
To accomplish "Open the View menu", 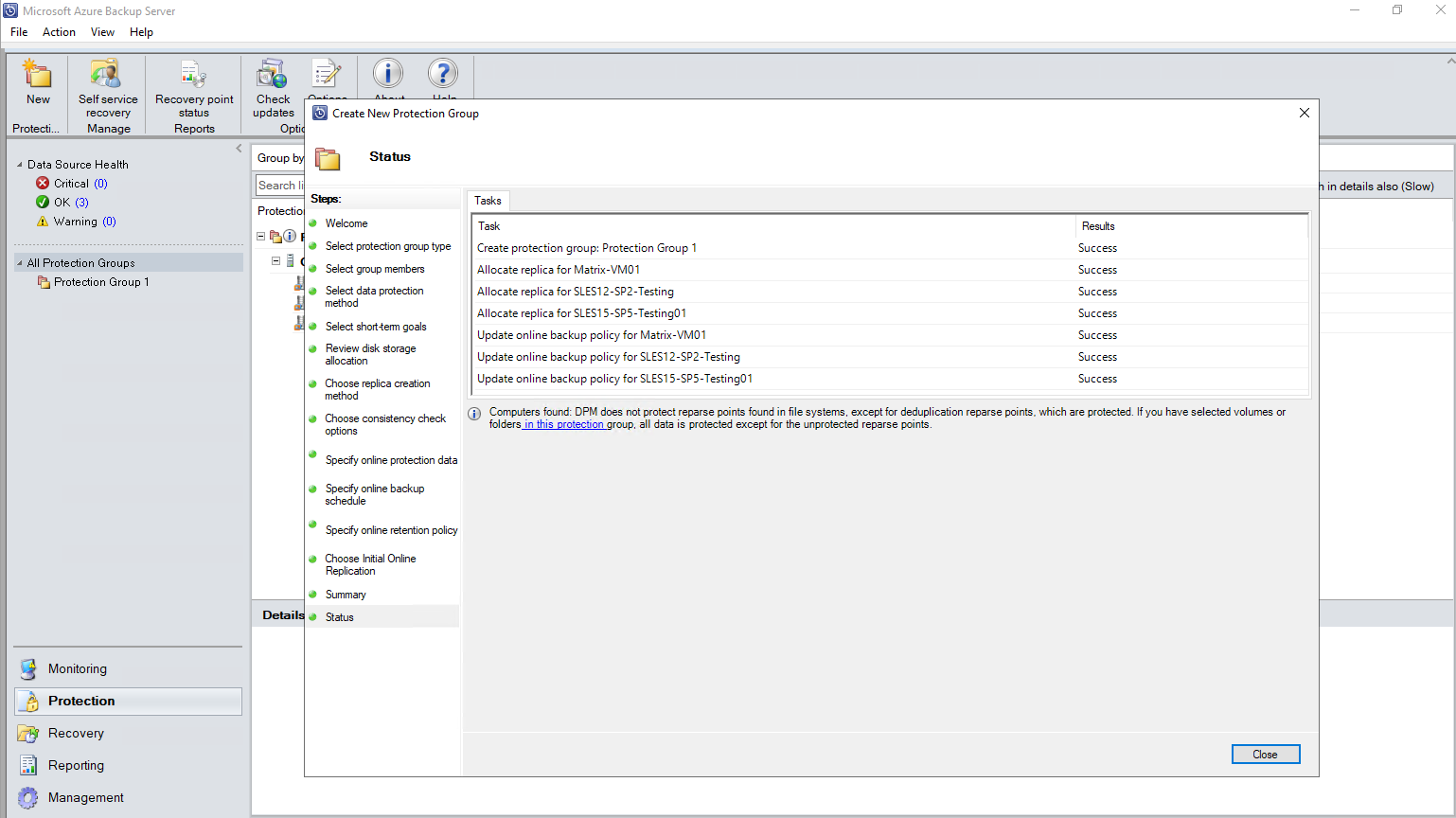I will coord(102,31).
